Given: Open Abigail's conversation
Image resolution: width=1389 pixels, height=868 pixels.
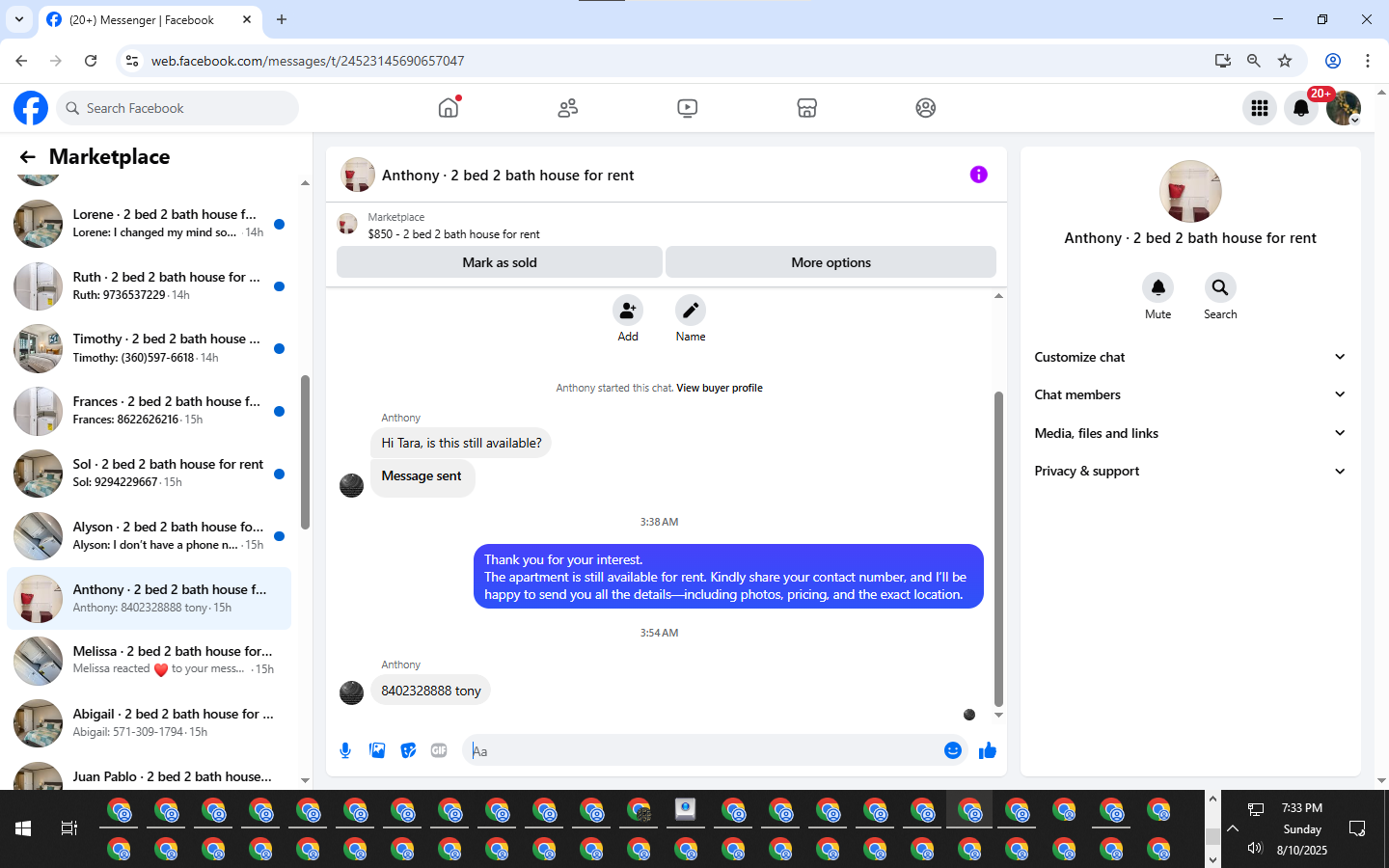Looking at the screenshot, I should [150, 723].
